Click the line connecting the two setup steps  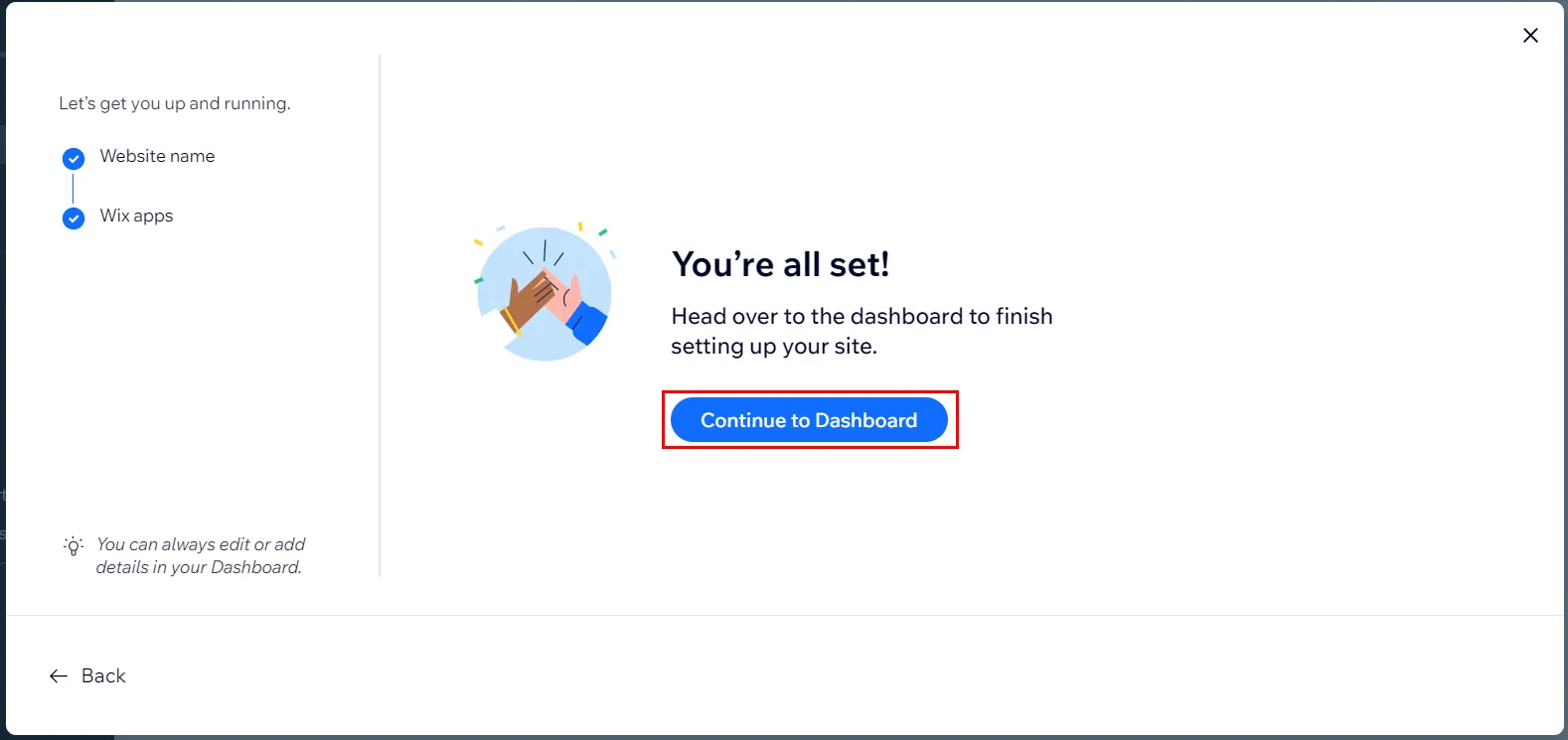coord(74,189)
